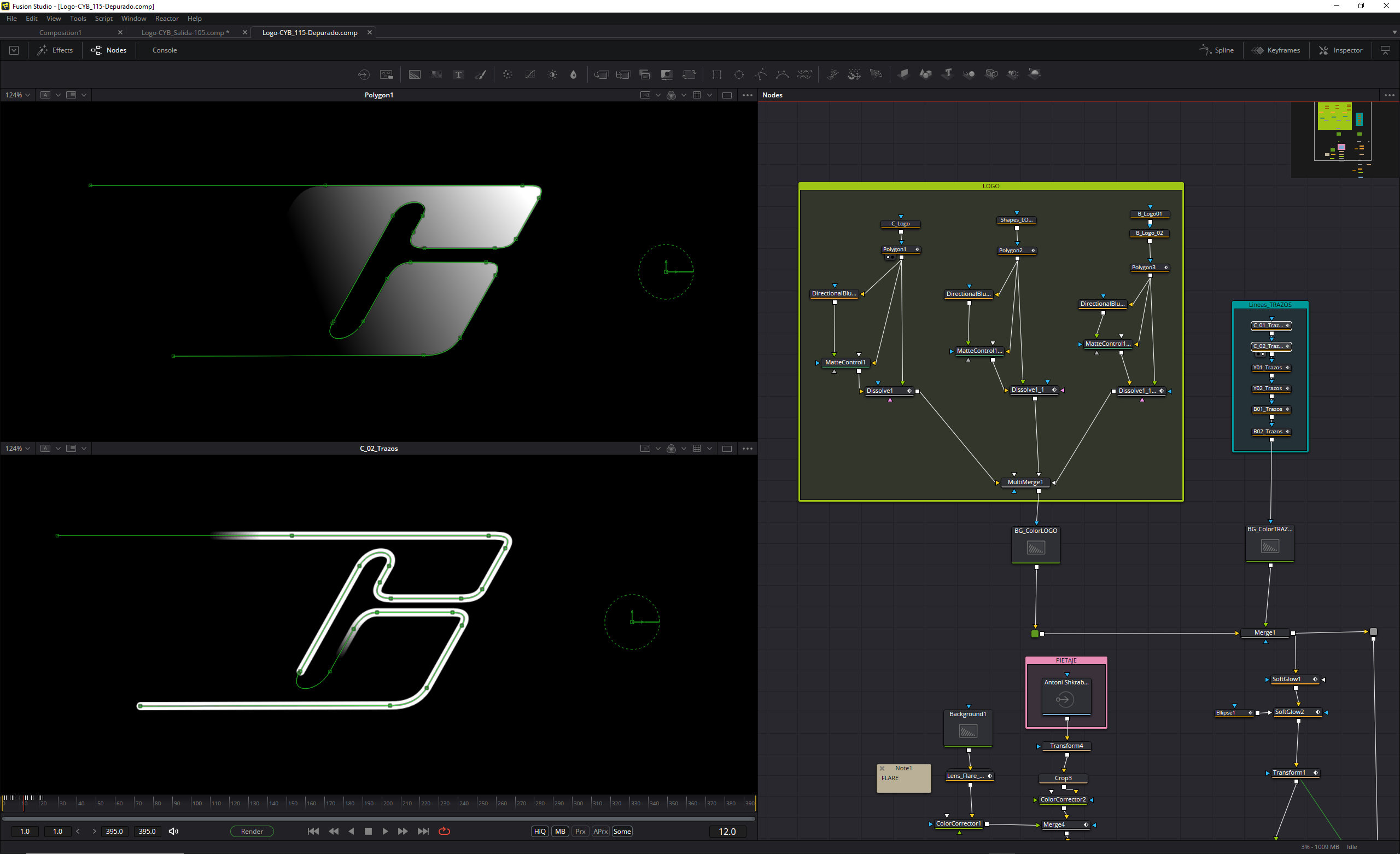The width and height of the screenshot is (1400, 854).
Task: Click the Paint brush tool icon
Action: click(x=481, y=74)
